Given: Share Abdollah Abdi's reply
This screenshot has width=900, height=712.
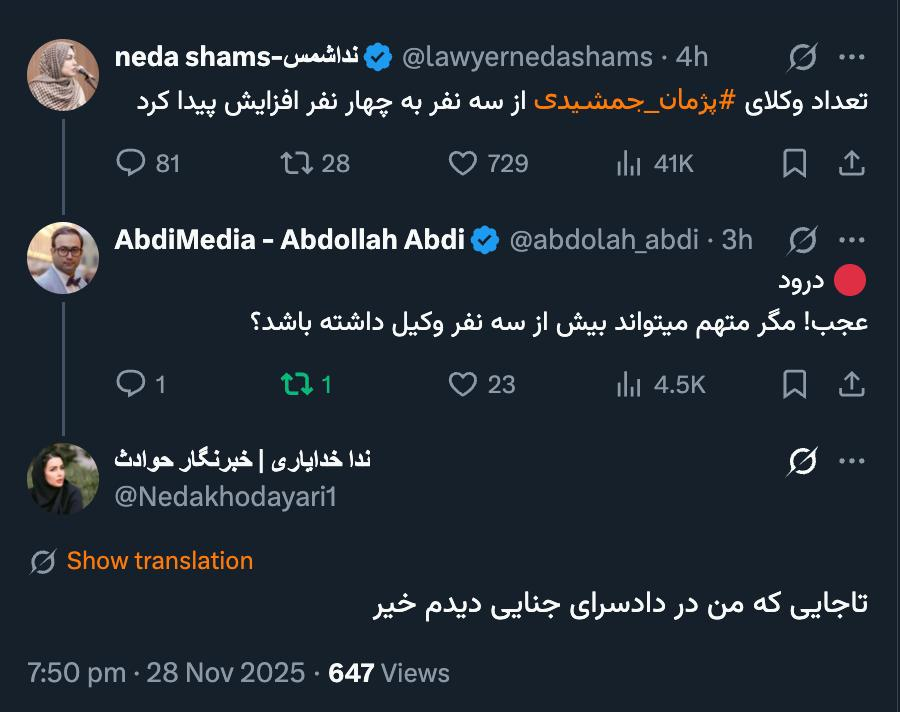Looking at the screenshot, I should (851, 383).
